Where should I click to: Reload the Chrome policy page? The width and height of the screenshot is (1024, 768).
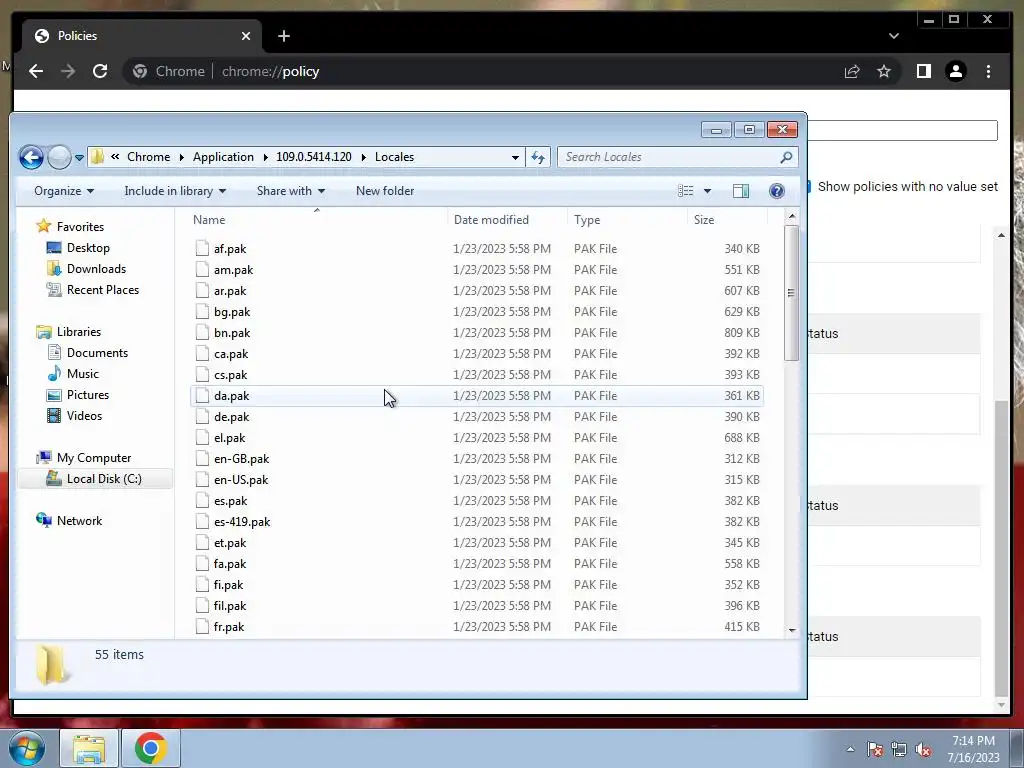tap(100, 71)
